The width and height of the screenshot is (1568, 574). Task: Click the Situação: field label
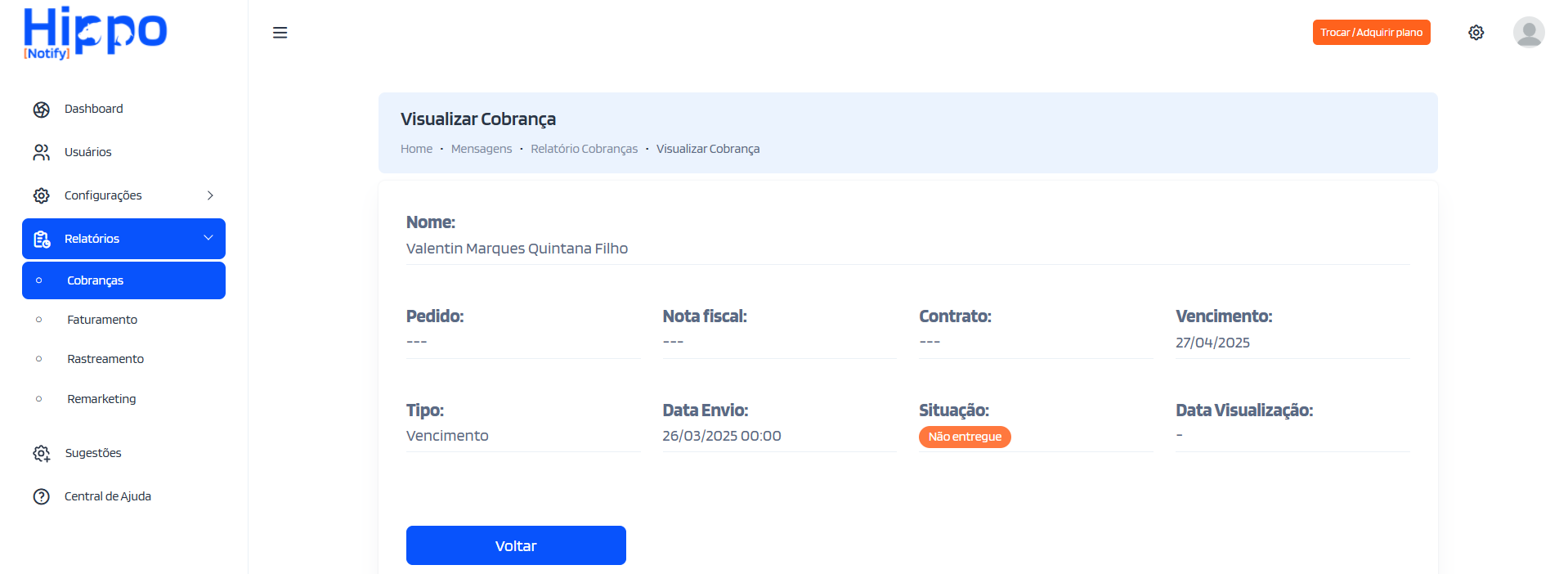954,410
